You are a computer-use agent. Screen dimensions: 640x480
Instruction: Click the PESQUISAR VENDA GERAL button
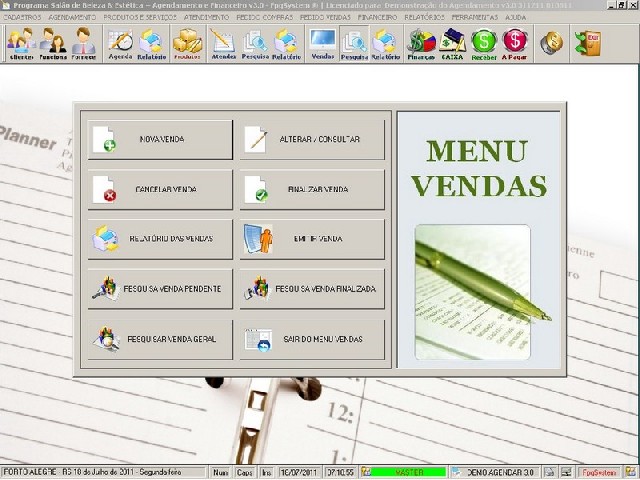tap(160, 340)
